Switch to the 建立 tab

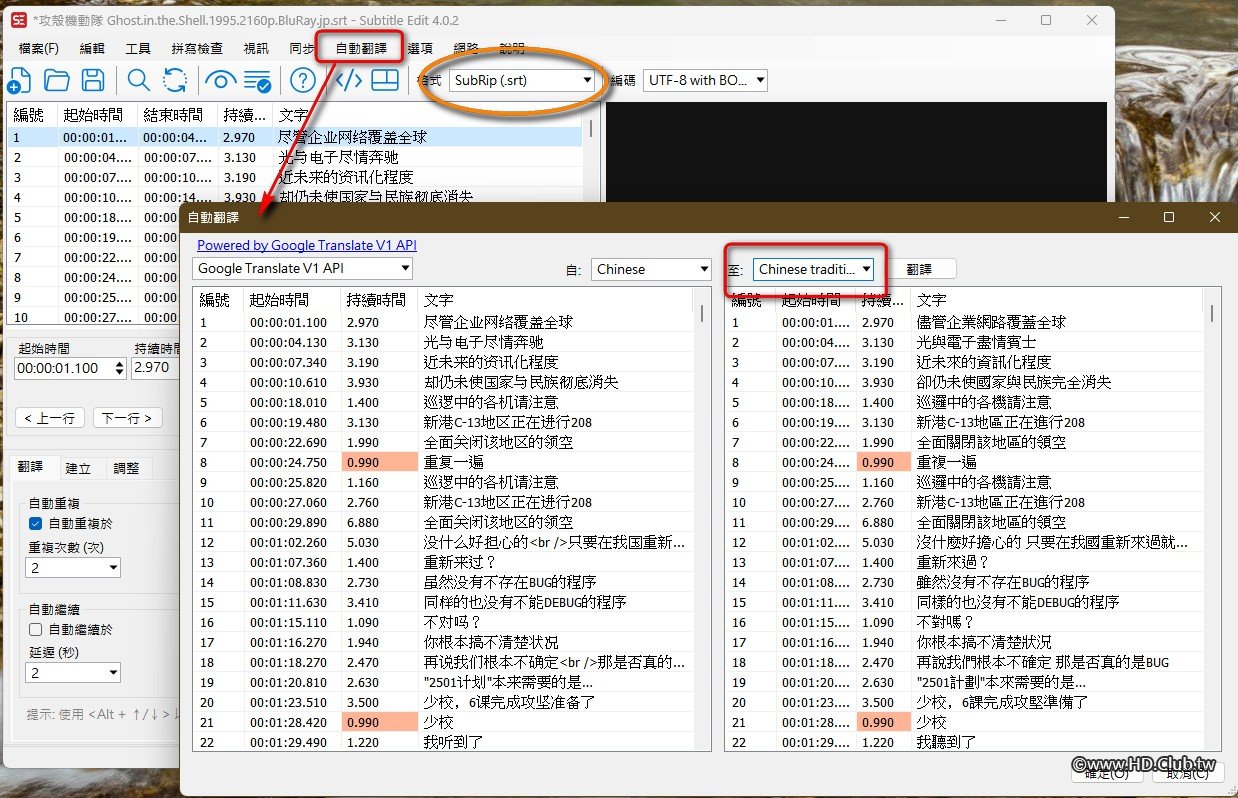78,467
